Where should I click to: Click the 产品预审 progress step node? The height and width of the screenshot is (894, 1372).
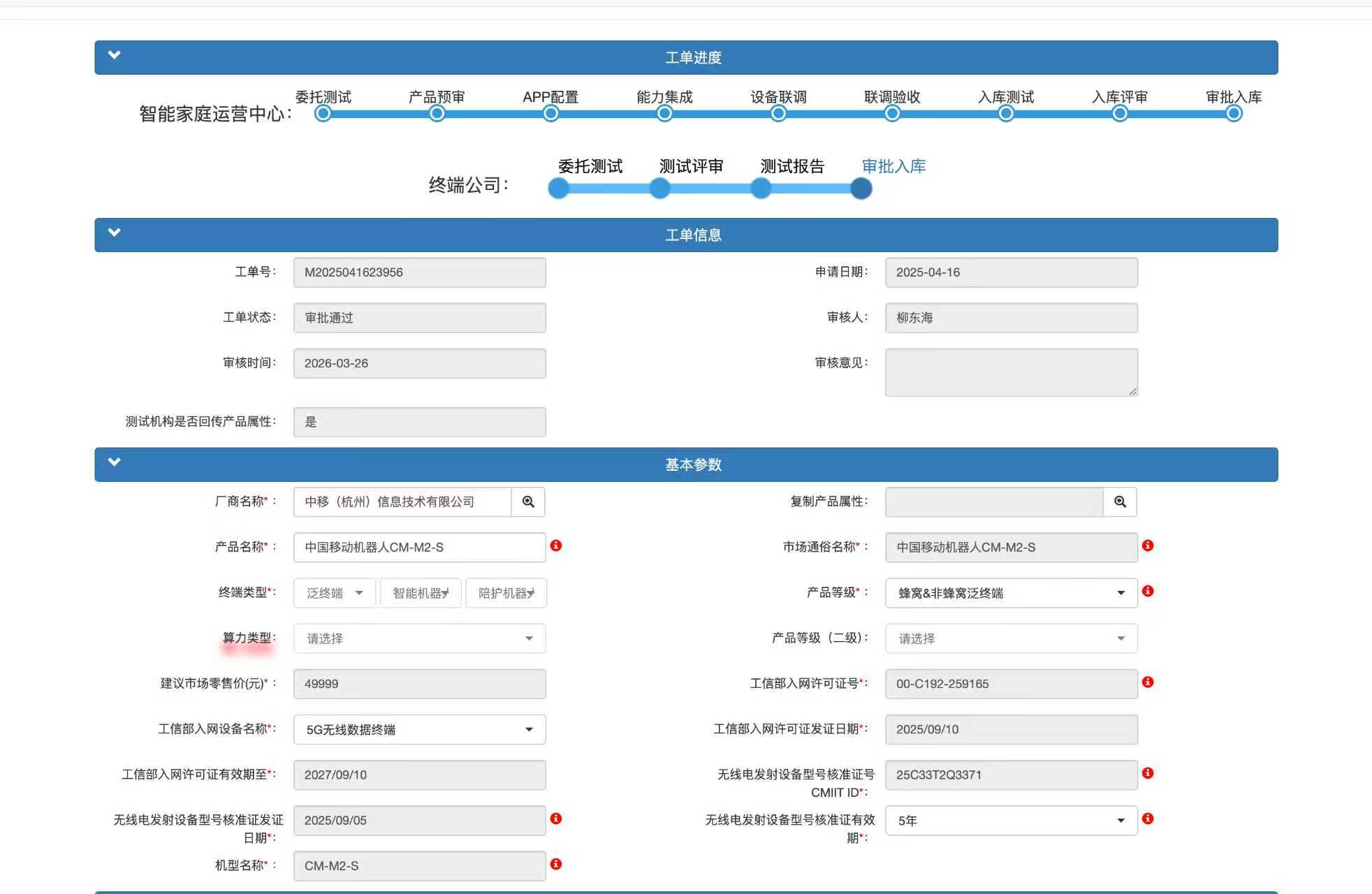[x=437, y=113]
